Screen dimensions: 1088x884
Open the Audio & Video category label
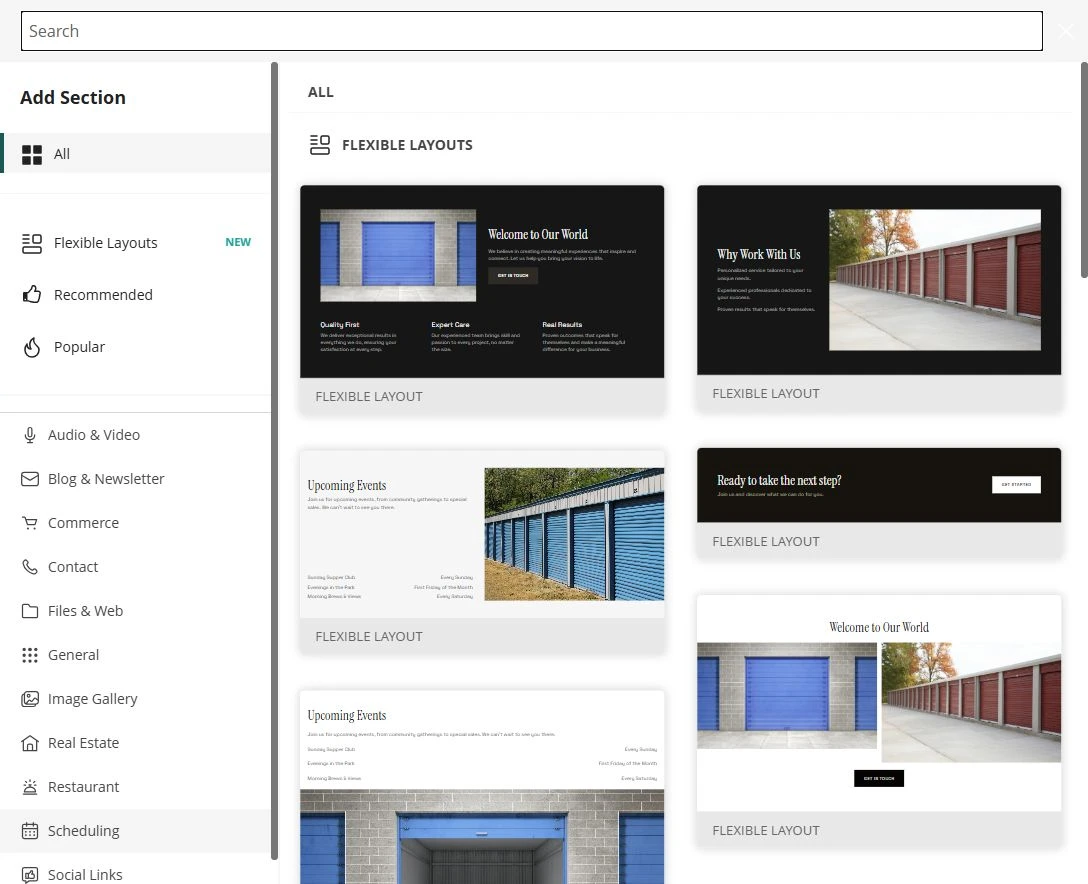94,435
